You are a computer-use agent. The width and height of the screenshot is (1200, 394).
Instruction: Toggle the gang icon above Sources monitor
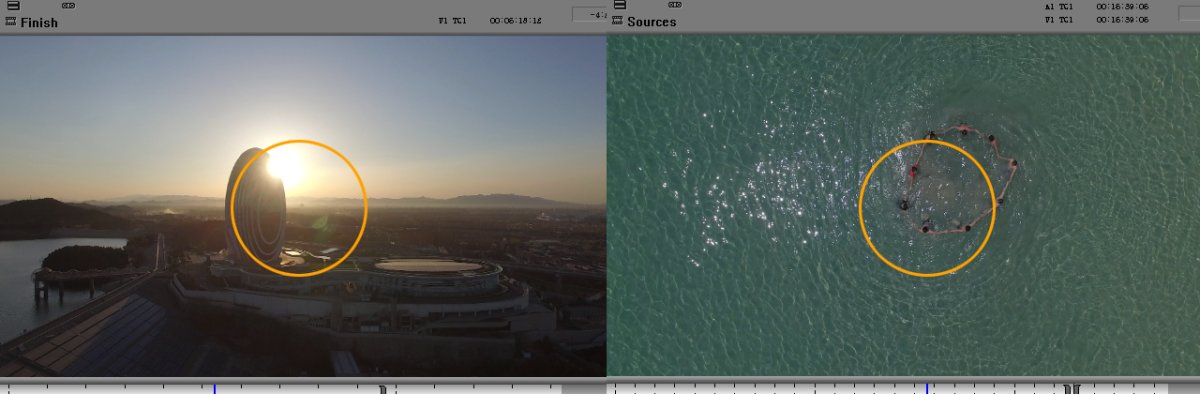pyautogui.click(x=676, y=5)
